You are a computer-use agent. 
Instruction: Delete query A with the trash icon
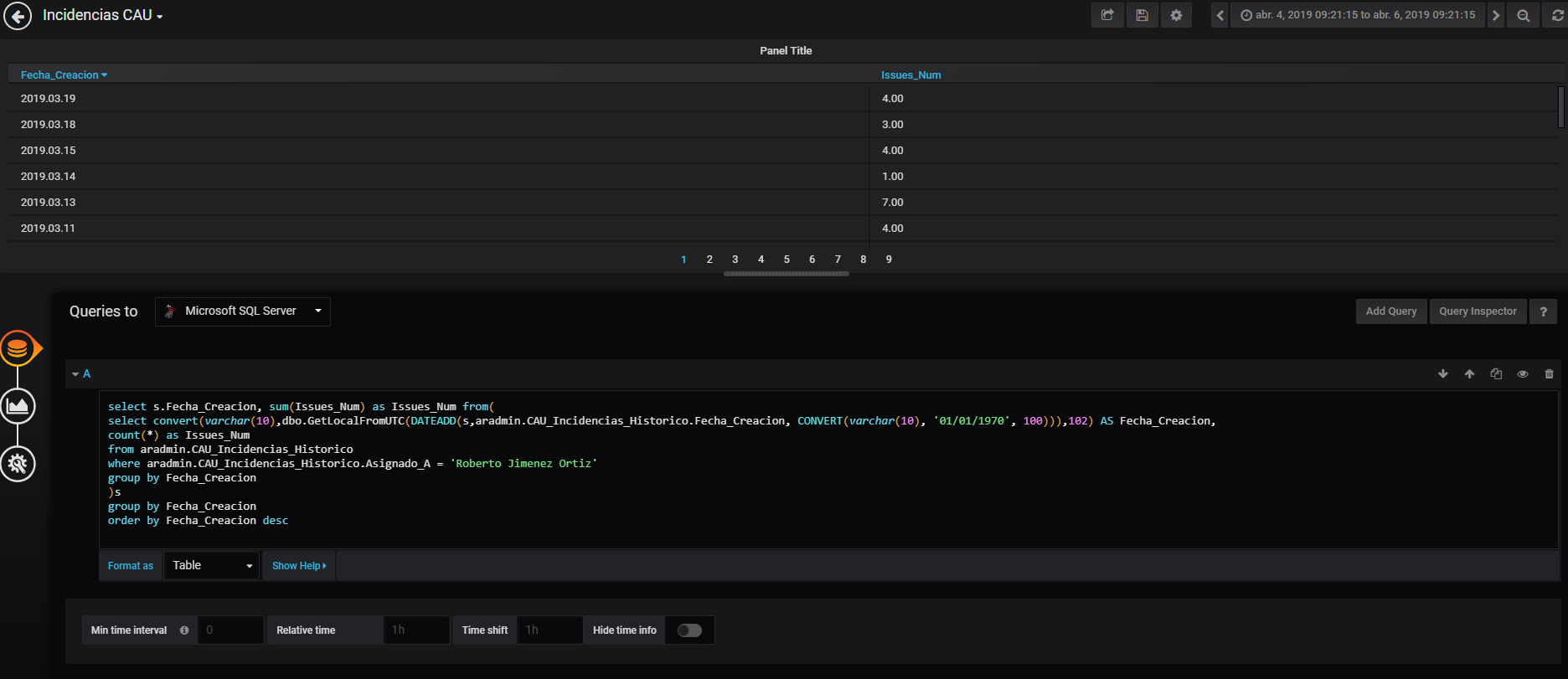click(1549, 373)
